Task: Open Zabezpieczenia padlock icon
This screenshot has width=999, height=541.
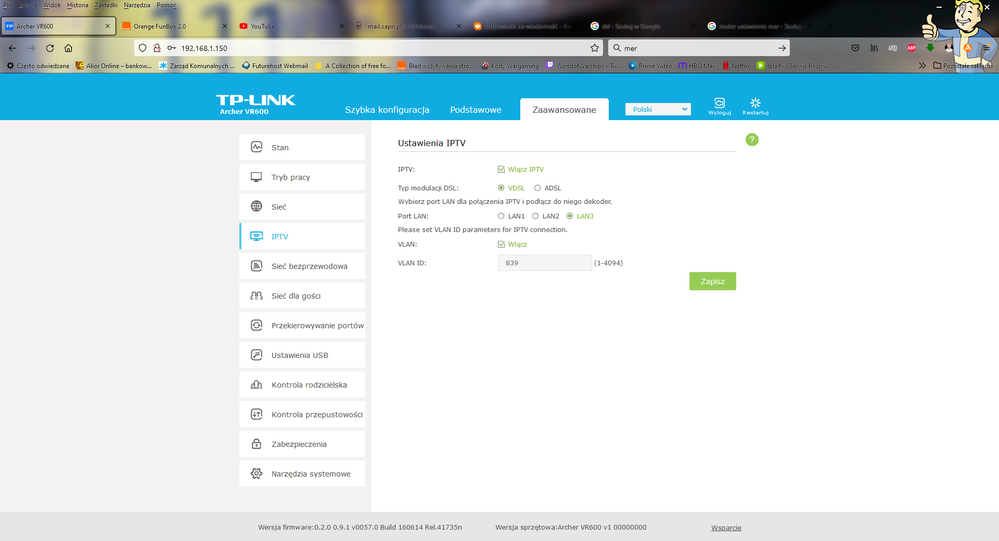Action: tap(256, 444)
